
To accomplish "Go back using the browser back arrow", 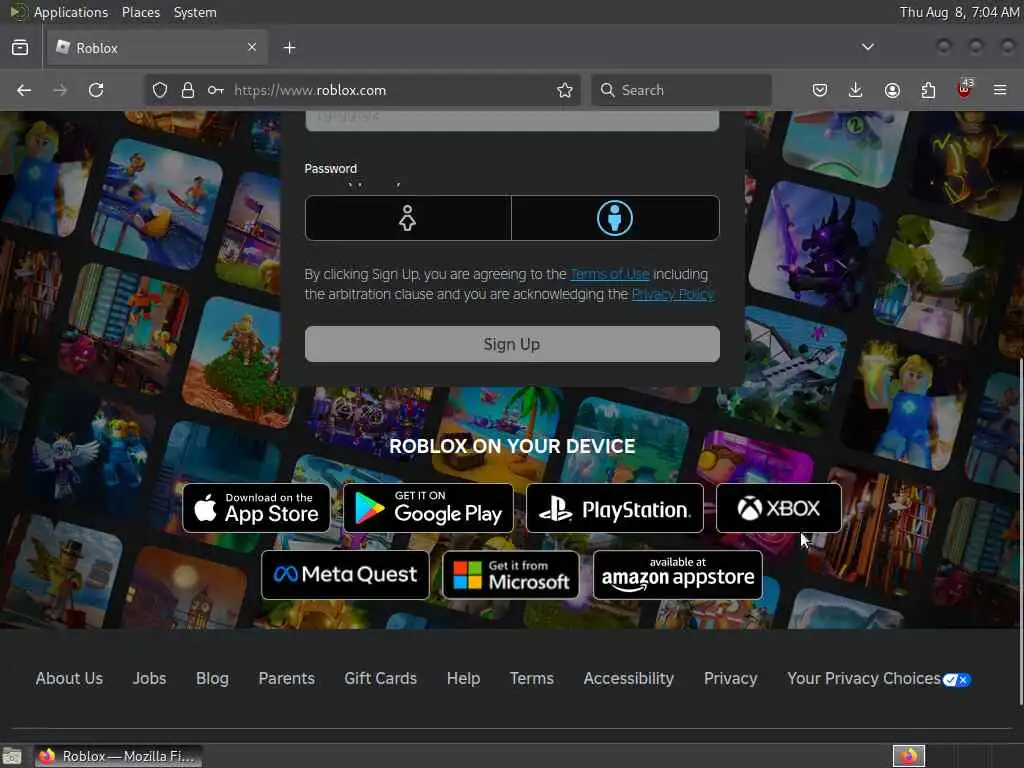I will click(24, 90).
